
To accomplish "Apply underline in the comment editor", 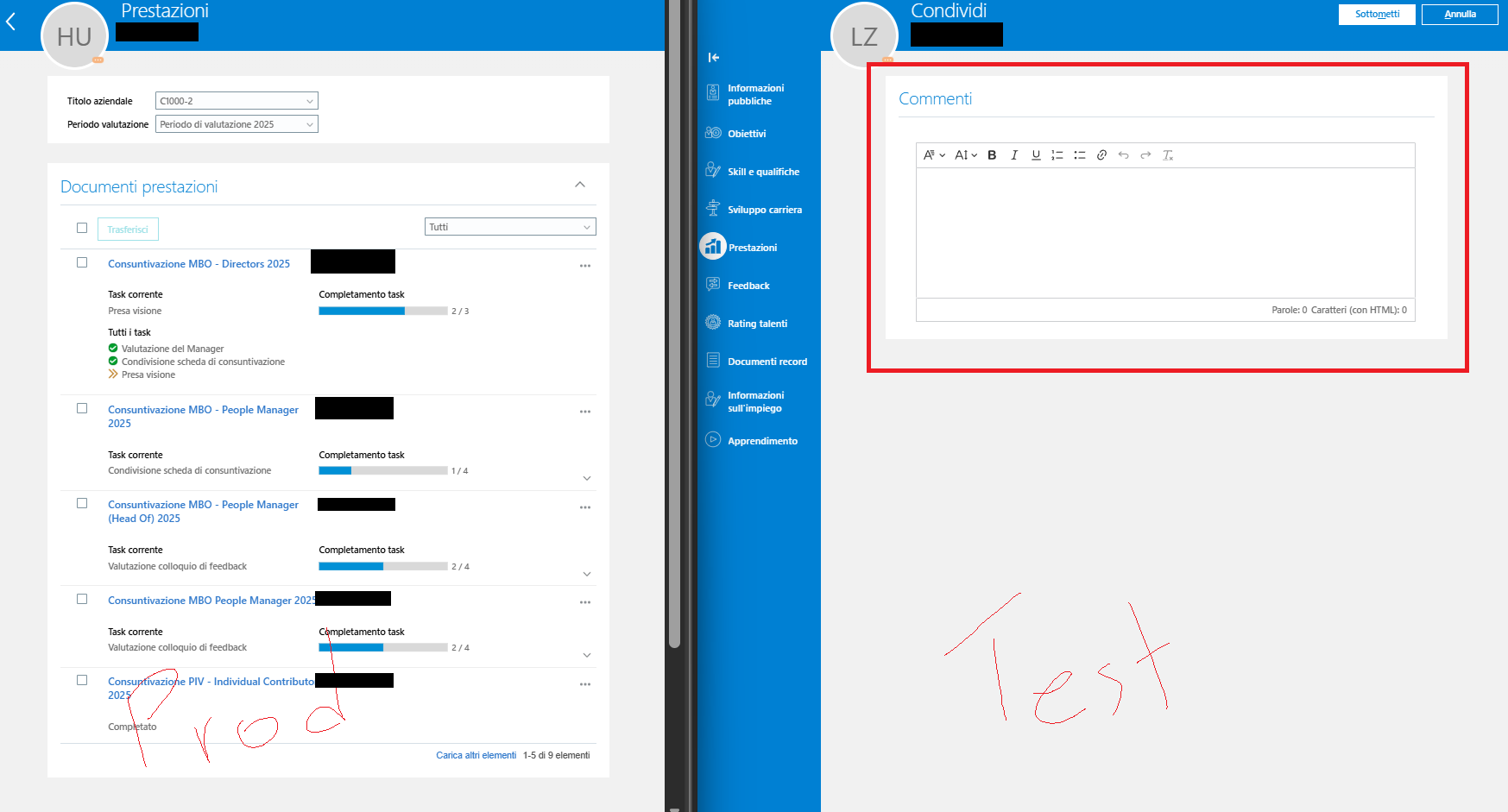I will tap(1036, 155).
